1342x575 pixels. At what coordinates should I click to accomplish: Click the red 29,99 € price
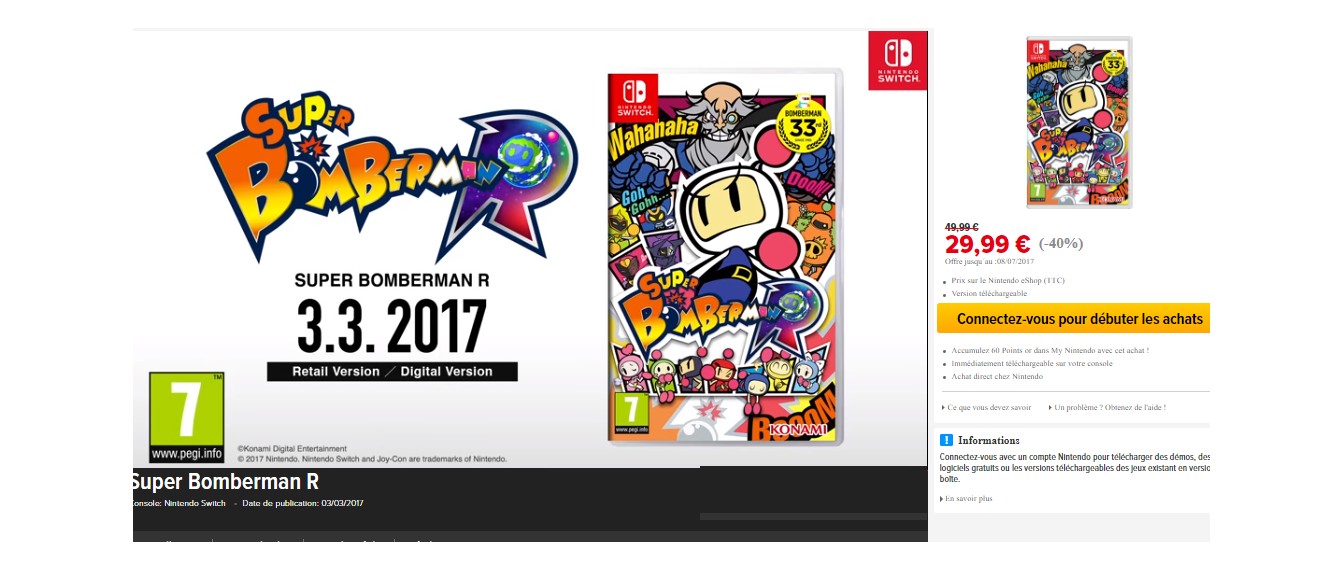(987, 243)
